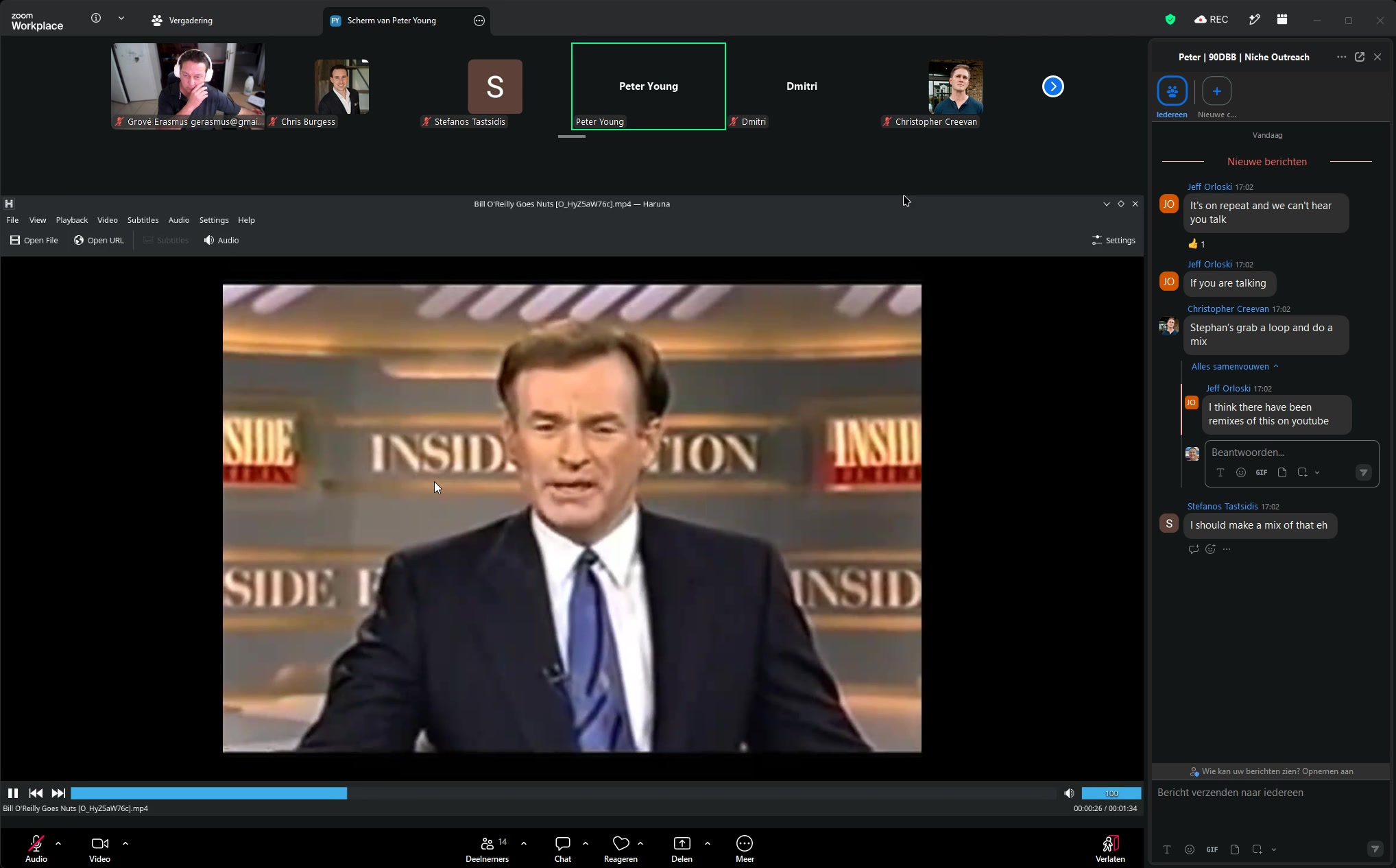
Task: Expand options arrow next to Chat
Action: click(x=586, y=843)
